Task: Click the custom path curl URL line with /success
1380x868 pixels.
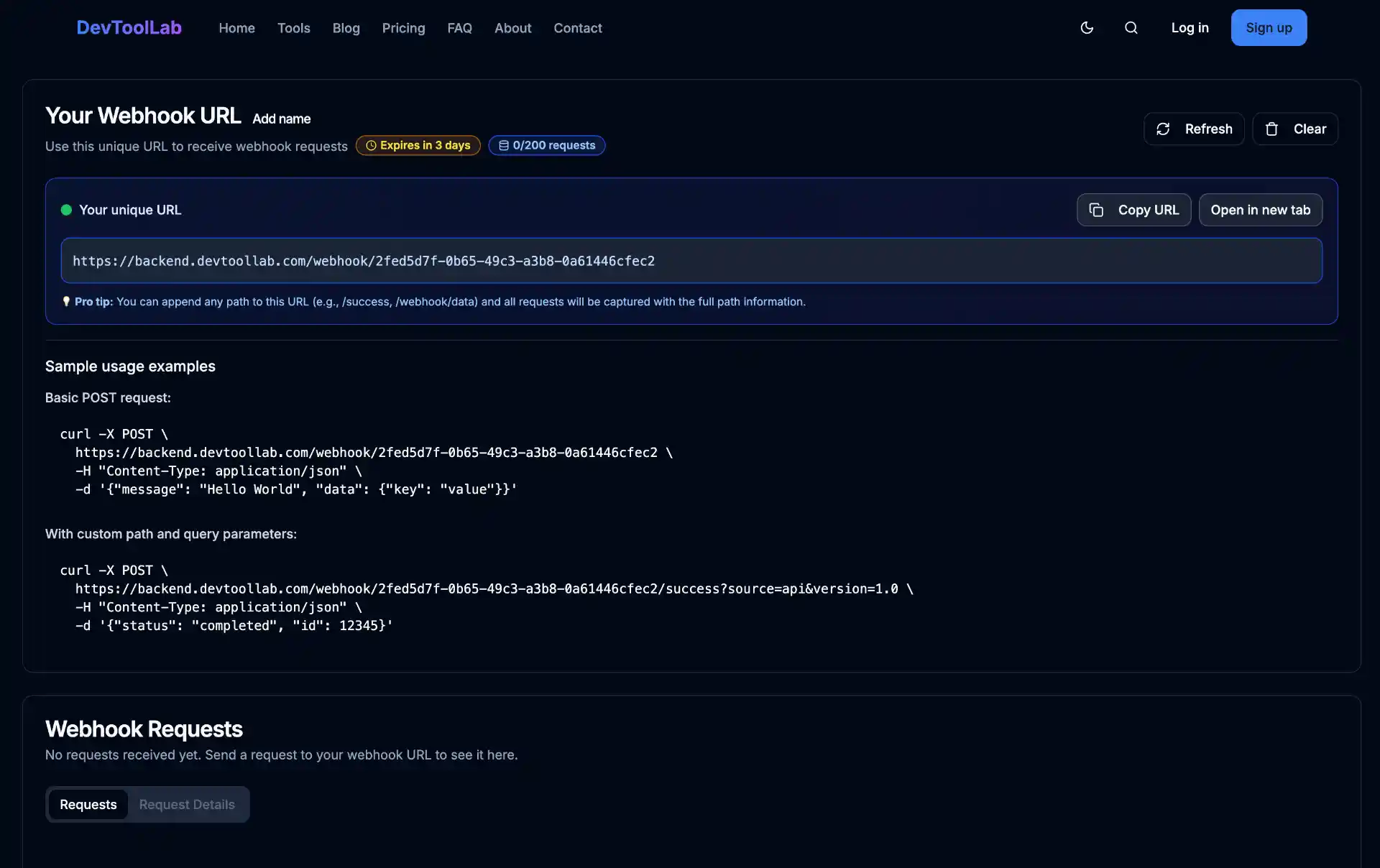Action: [x=494, y=588]
